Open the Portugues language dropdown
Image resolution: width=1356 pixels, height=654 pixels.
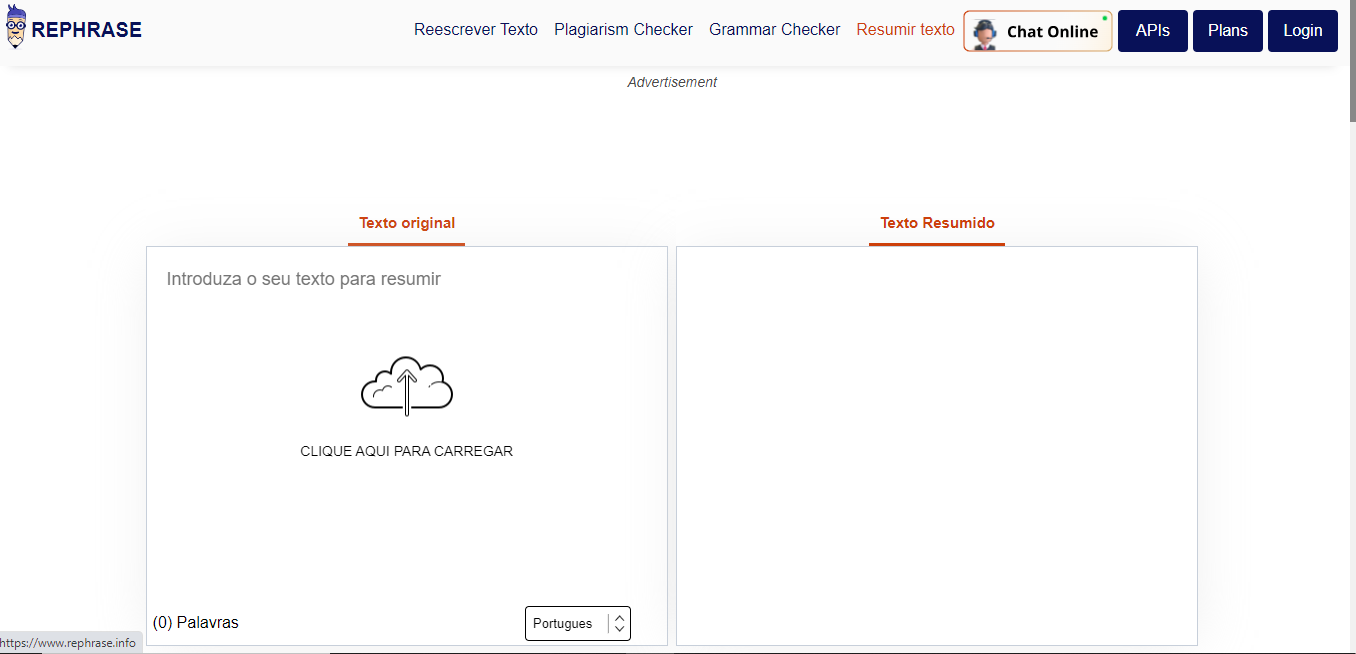[566, 623]
